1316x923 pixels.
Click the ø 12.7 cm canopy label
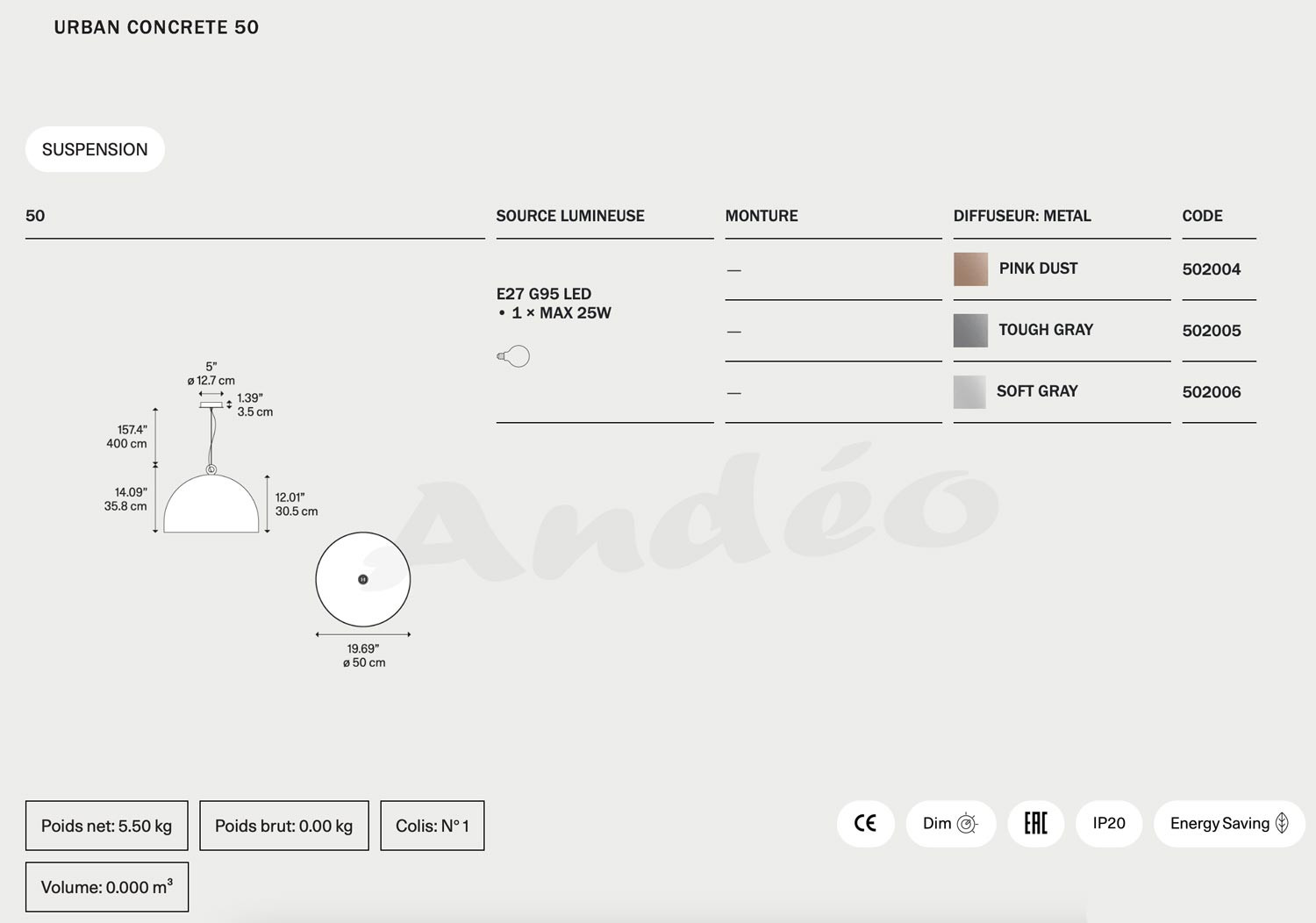211,381
